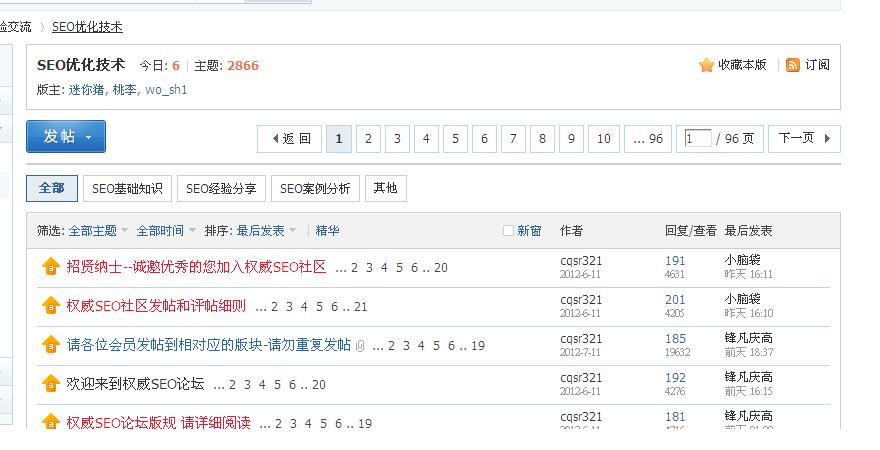The image size is (880, 450).
Task: Go to page 6
Action: pos(484,139)
